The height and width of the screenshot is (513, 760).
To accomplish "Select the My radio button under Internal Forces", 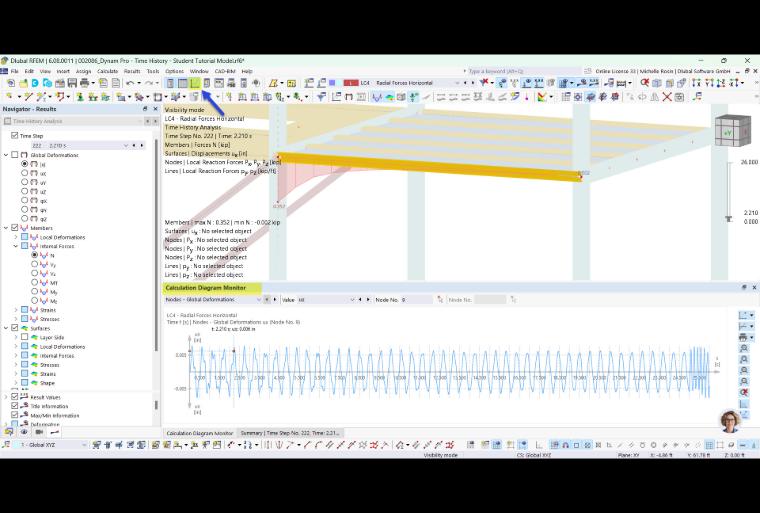I will 34,291.
